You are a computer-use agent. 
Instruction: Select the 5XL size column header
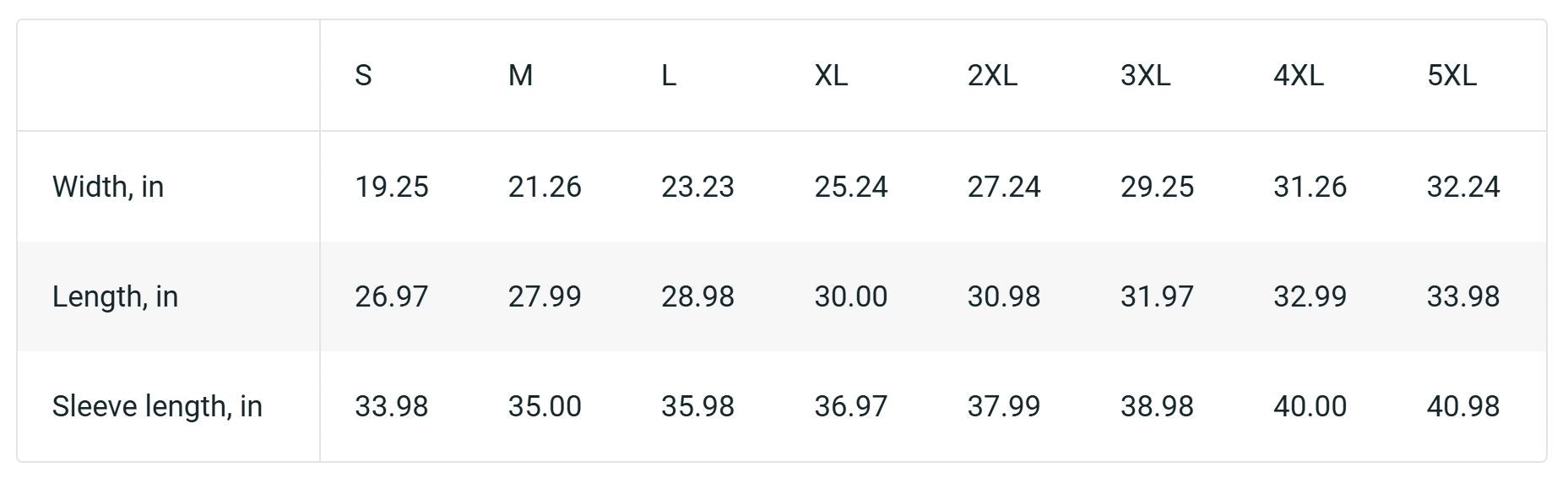coord(1451,76)
